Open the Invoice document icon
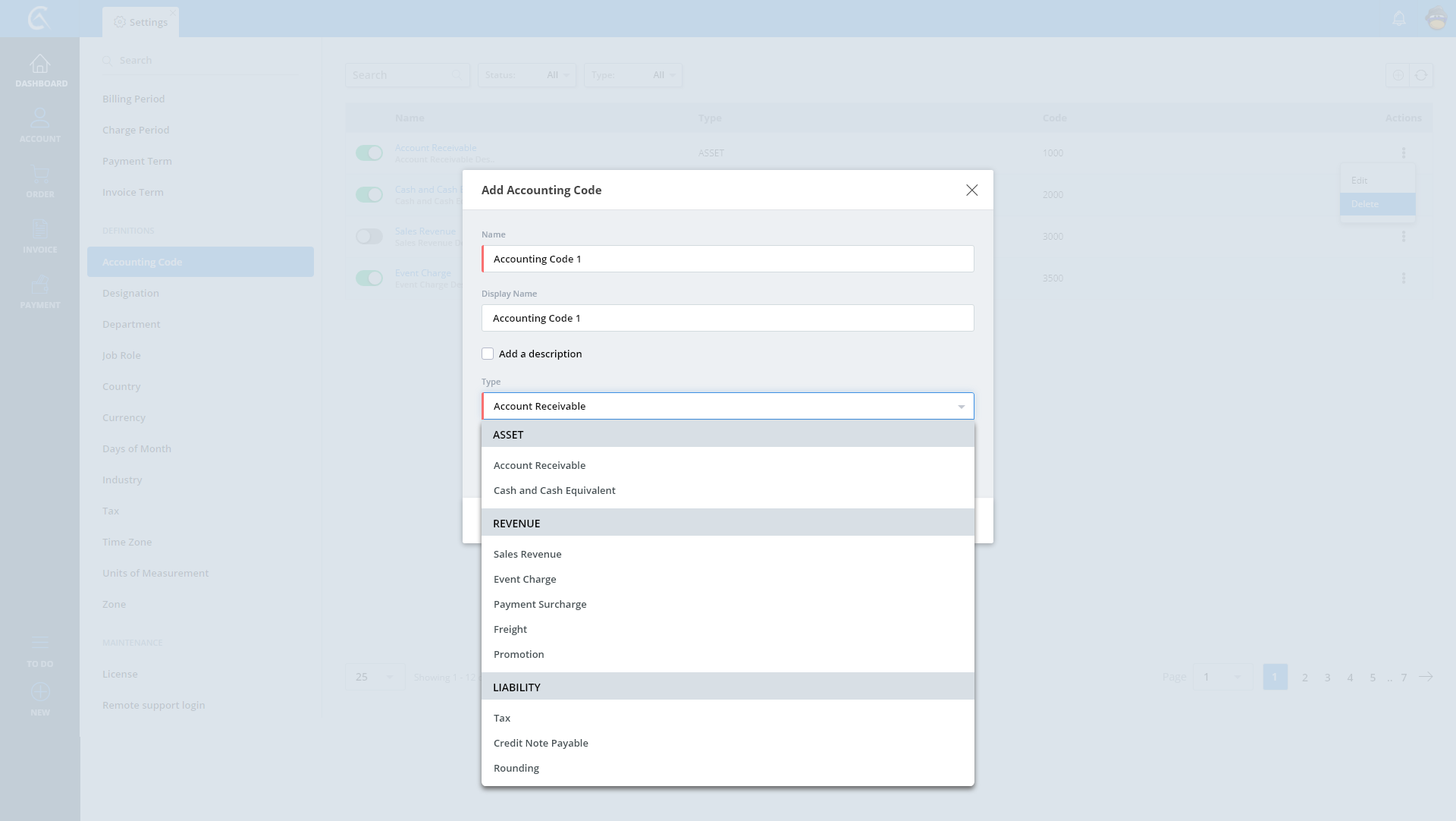This screenshot has width=1456, height=821. [40, 231]
